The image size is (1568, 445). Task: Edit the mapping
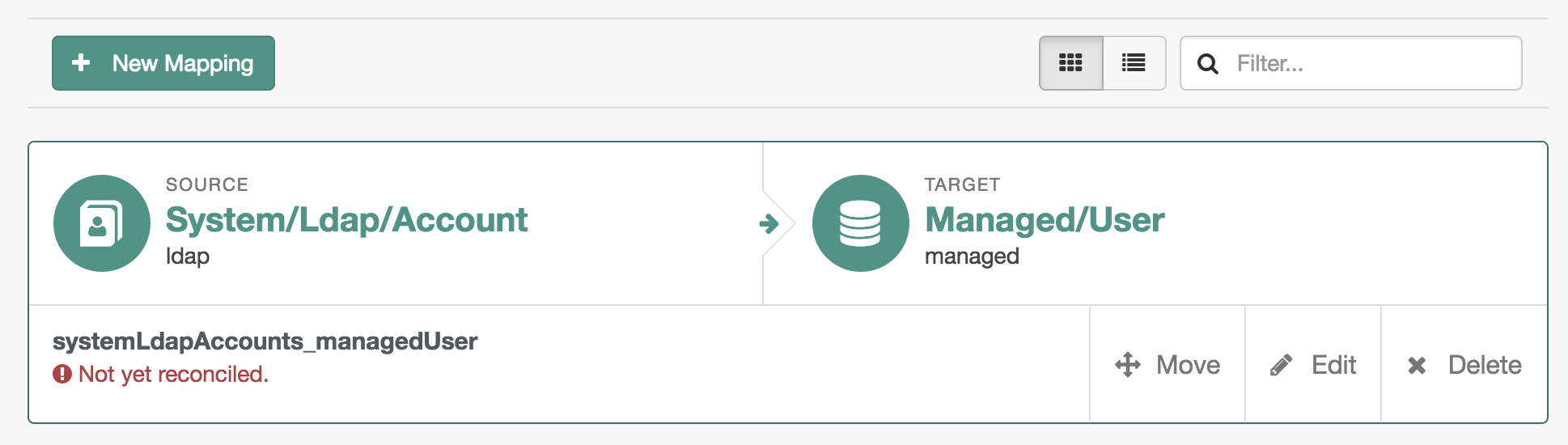coord(1313,365)
